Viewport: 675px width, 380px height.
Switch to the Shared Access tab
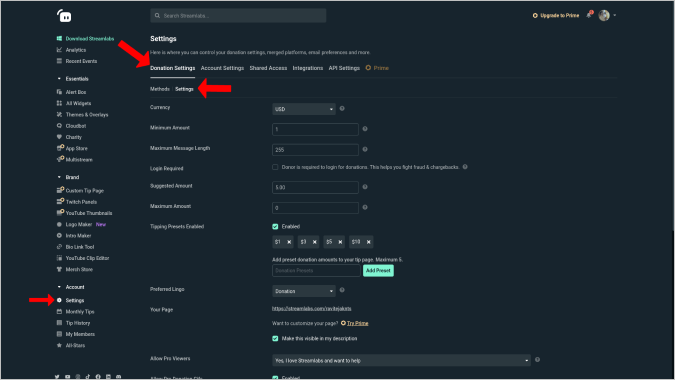pos(268,68)
